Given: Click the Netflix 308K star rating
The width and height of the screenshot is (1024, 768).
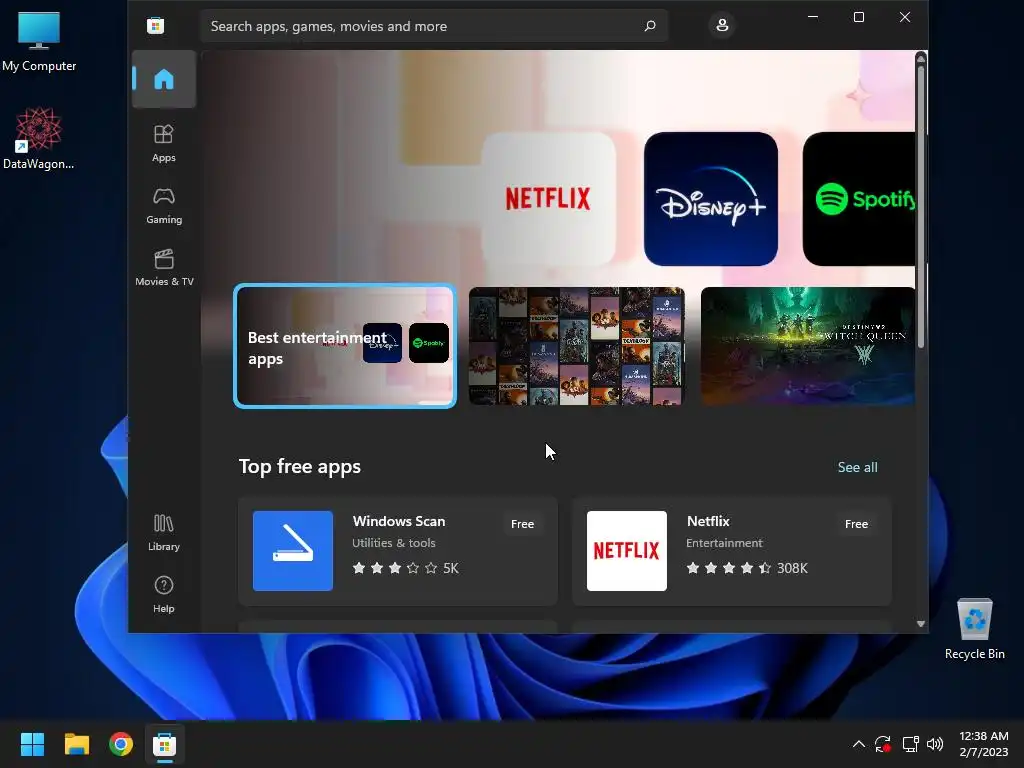Looking at the screenshot, I should [747, 568].
